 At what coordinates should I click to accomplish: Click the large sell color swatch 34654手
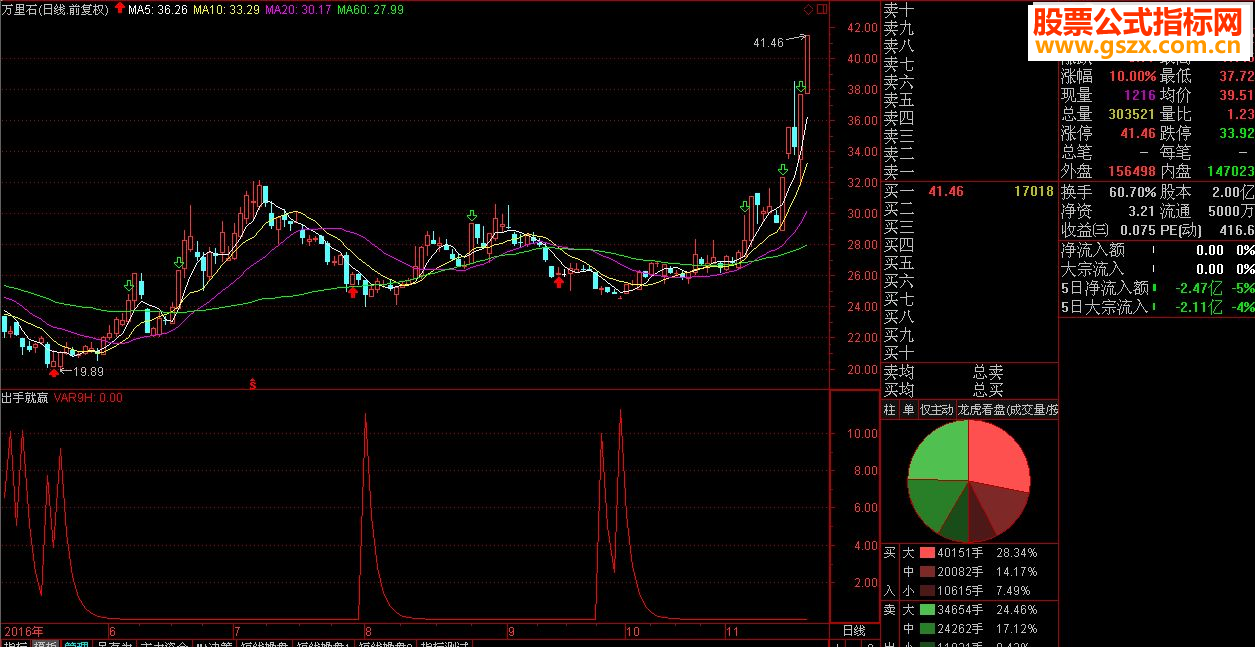(x=927, y=609)
